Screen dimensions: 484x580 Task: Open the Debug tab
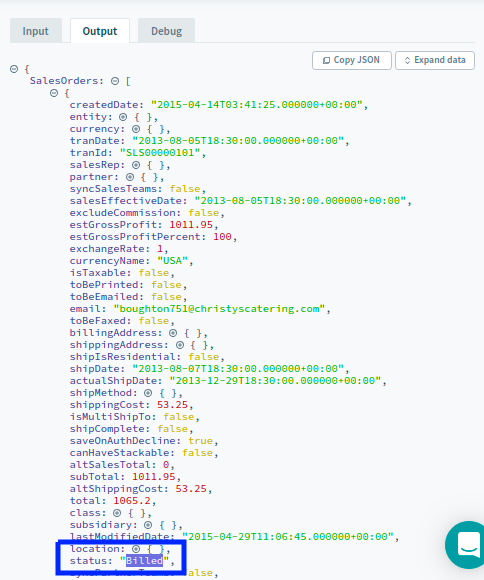click(167, 31)
